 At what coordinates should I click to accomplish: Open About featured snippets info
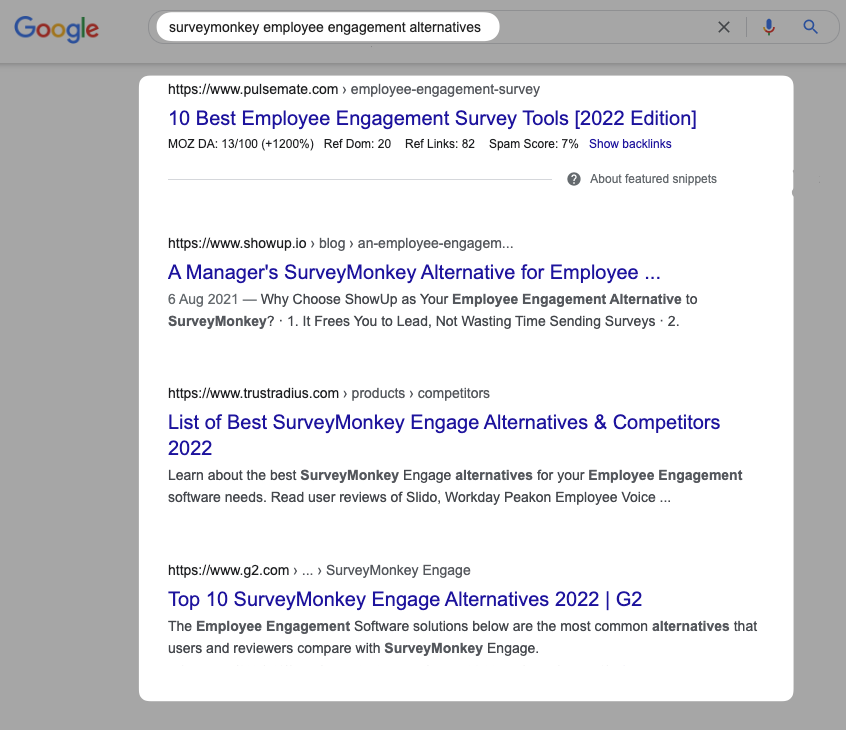(653, 179)
